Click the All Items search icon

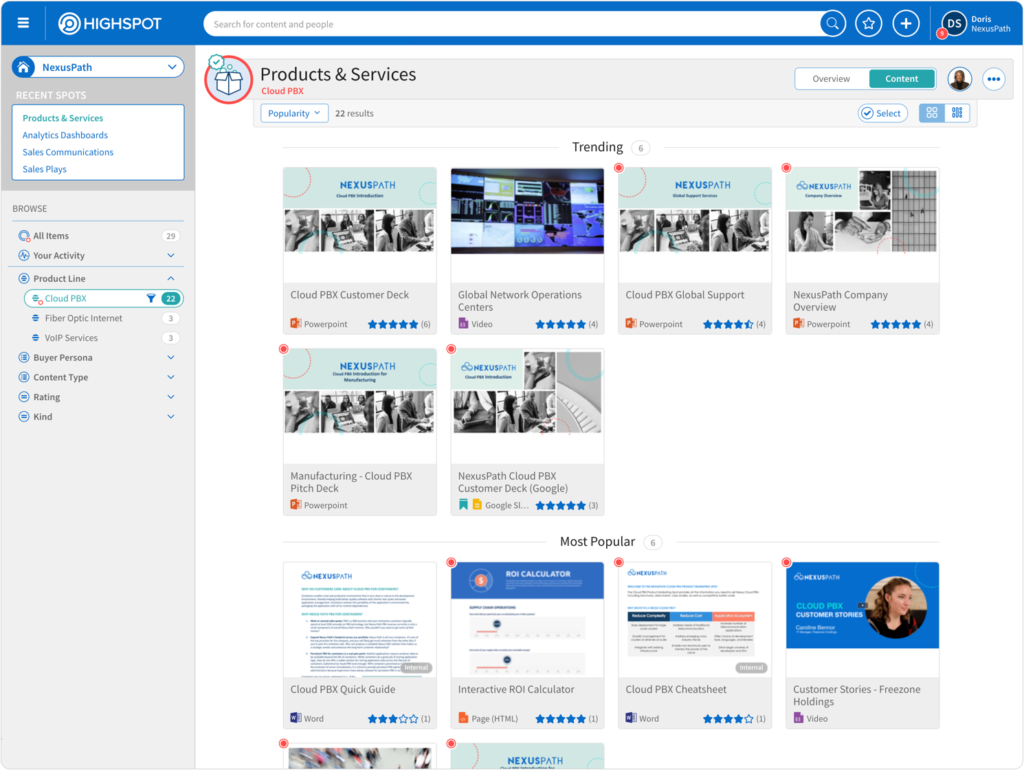[x=24, y=236]
